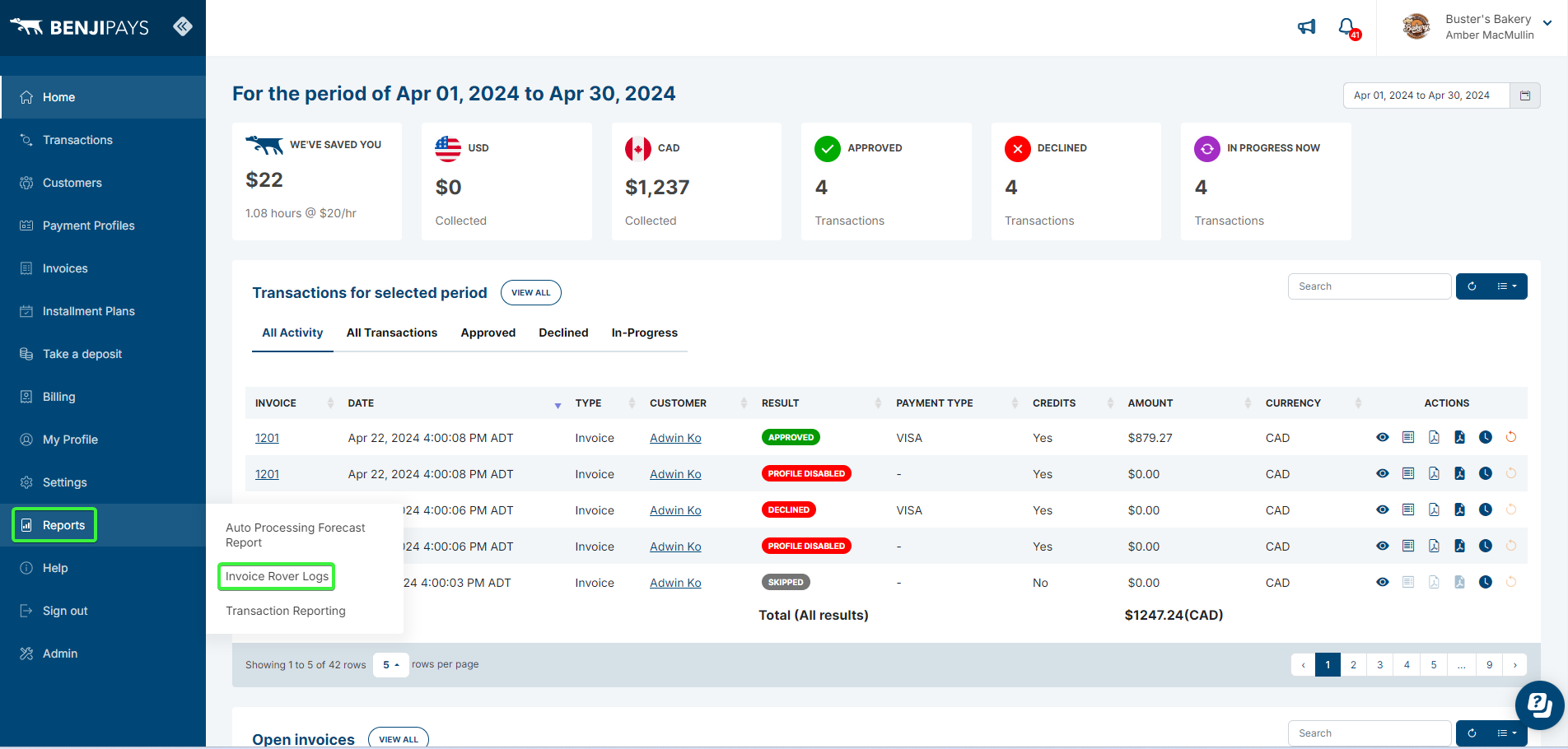Click refresh icon in Transactions for selected period
The image size is (1568, 749).
coord(1472,286)
